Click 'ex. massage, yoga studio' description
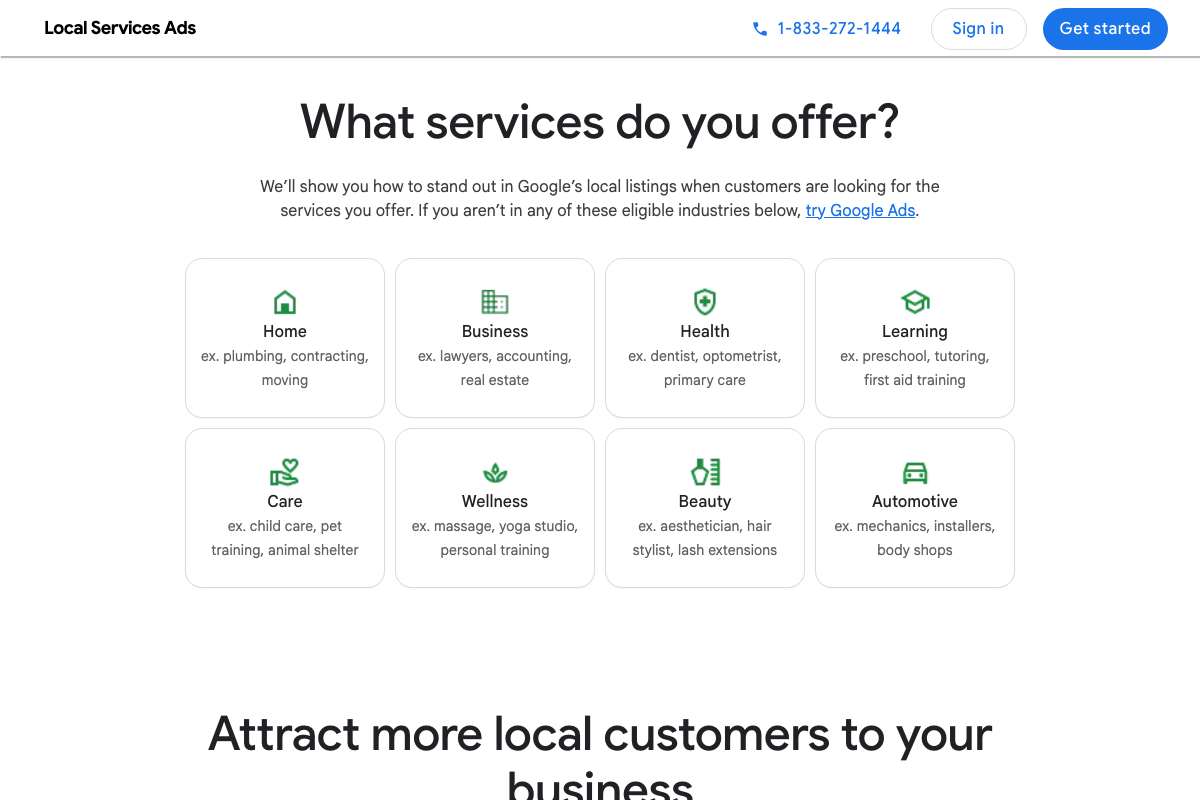Screen dimensions: 1200x800 click(x=495, y=538)
